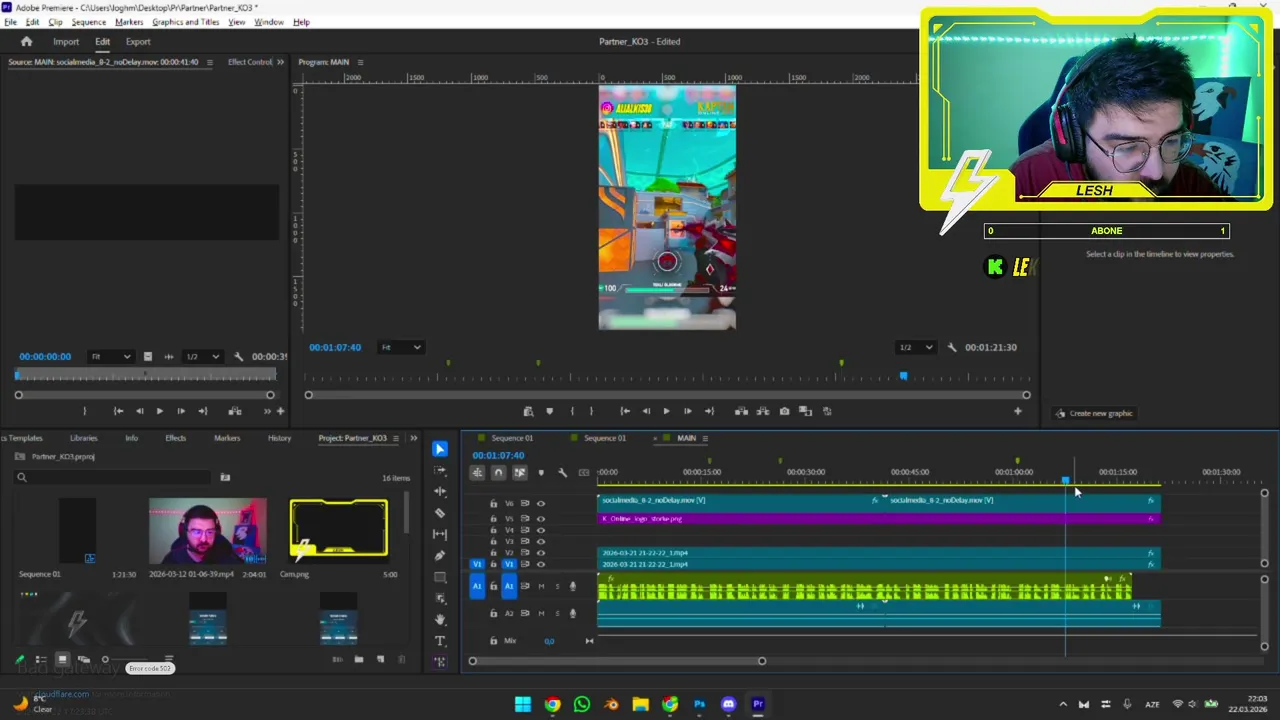Open Program monitor settings wrench
Screen dimensions: 1280x720
coord(951,347)
